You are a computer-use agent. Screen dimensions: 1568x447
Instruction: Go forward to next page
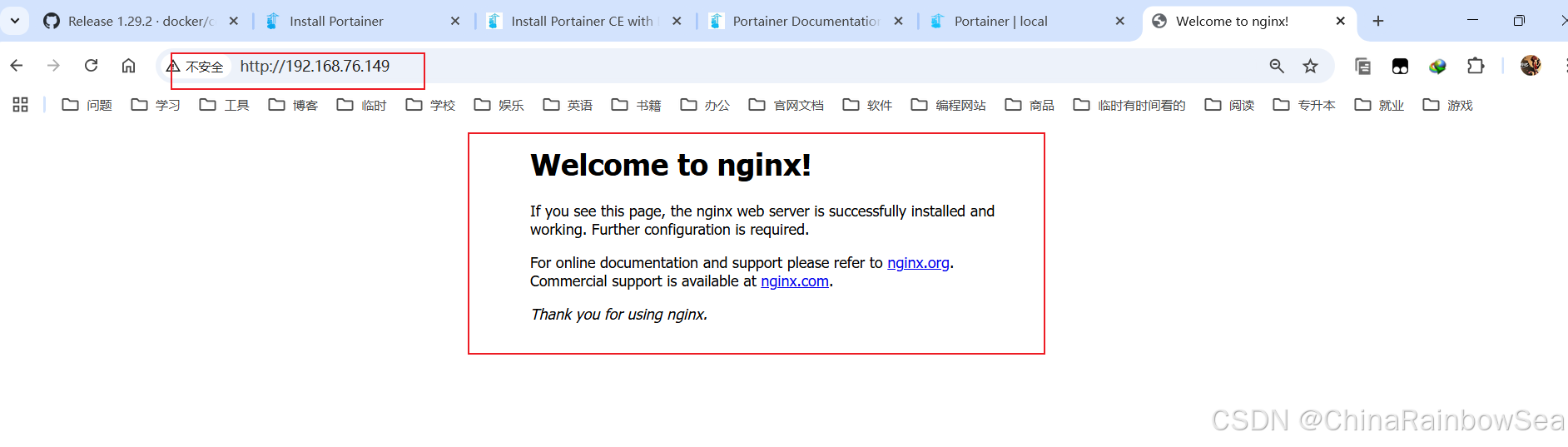tap(54, 66)
